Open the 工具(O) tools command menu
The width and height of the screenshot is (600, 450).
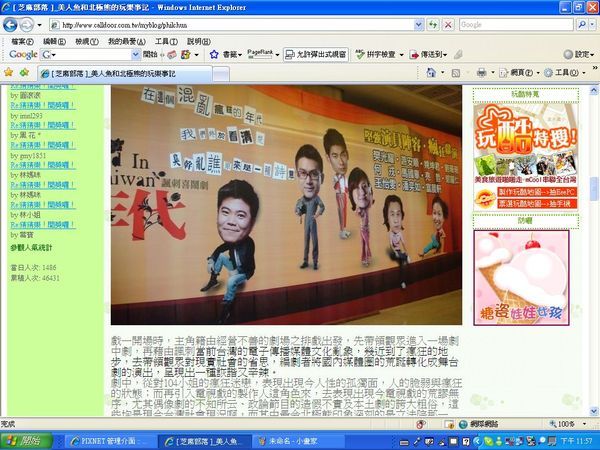(565, 72)
